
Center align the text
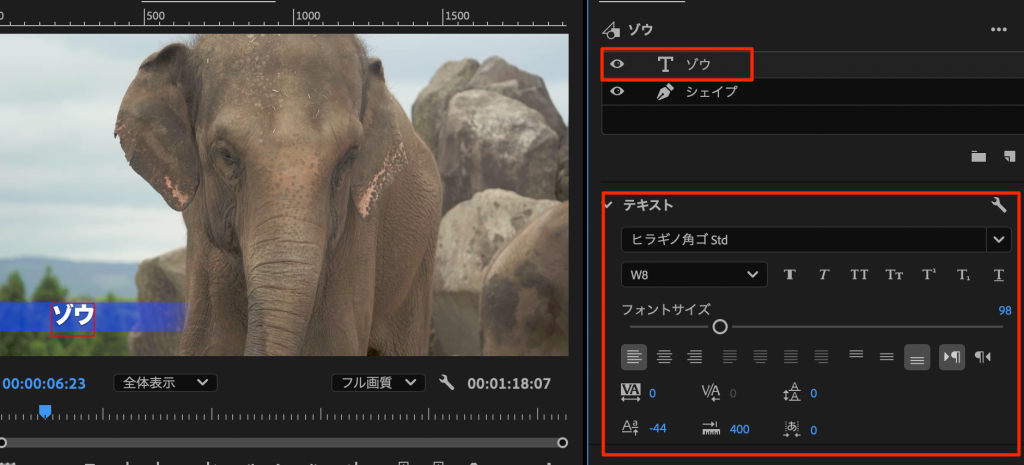664,357
